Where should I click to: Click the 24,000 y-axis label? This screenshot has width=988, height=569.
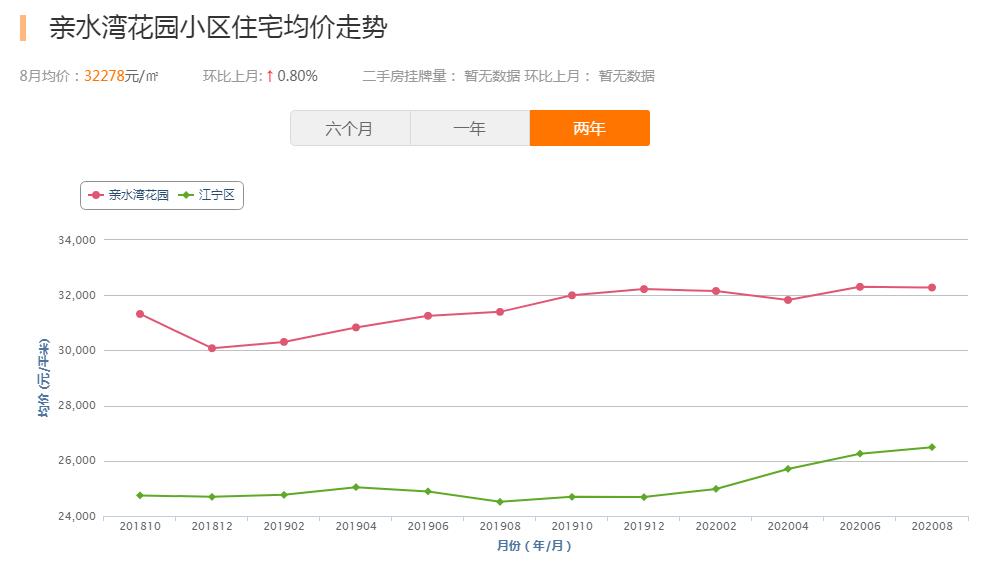pyautogui.click(x=77, y=517)
